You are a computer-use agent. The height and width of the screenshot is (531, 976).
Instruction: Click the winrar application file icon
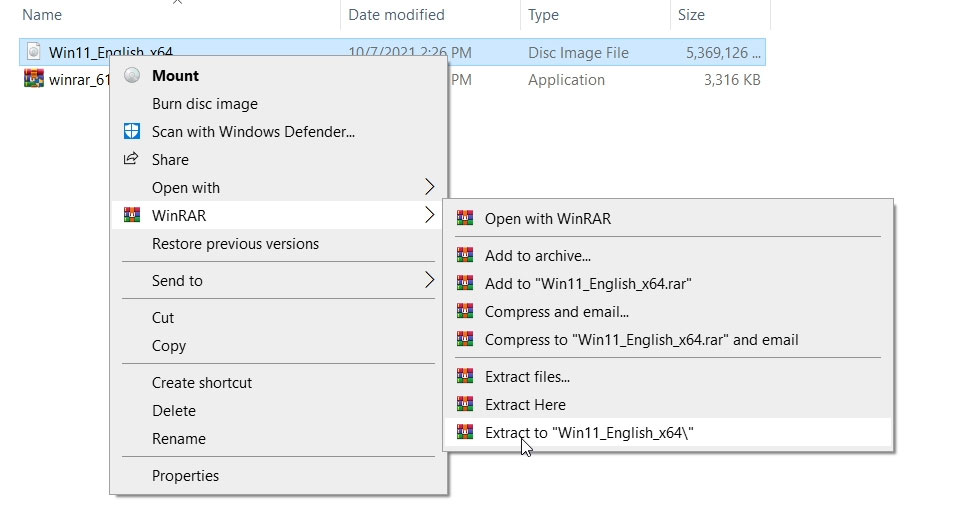tap(33, 80)
